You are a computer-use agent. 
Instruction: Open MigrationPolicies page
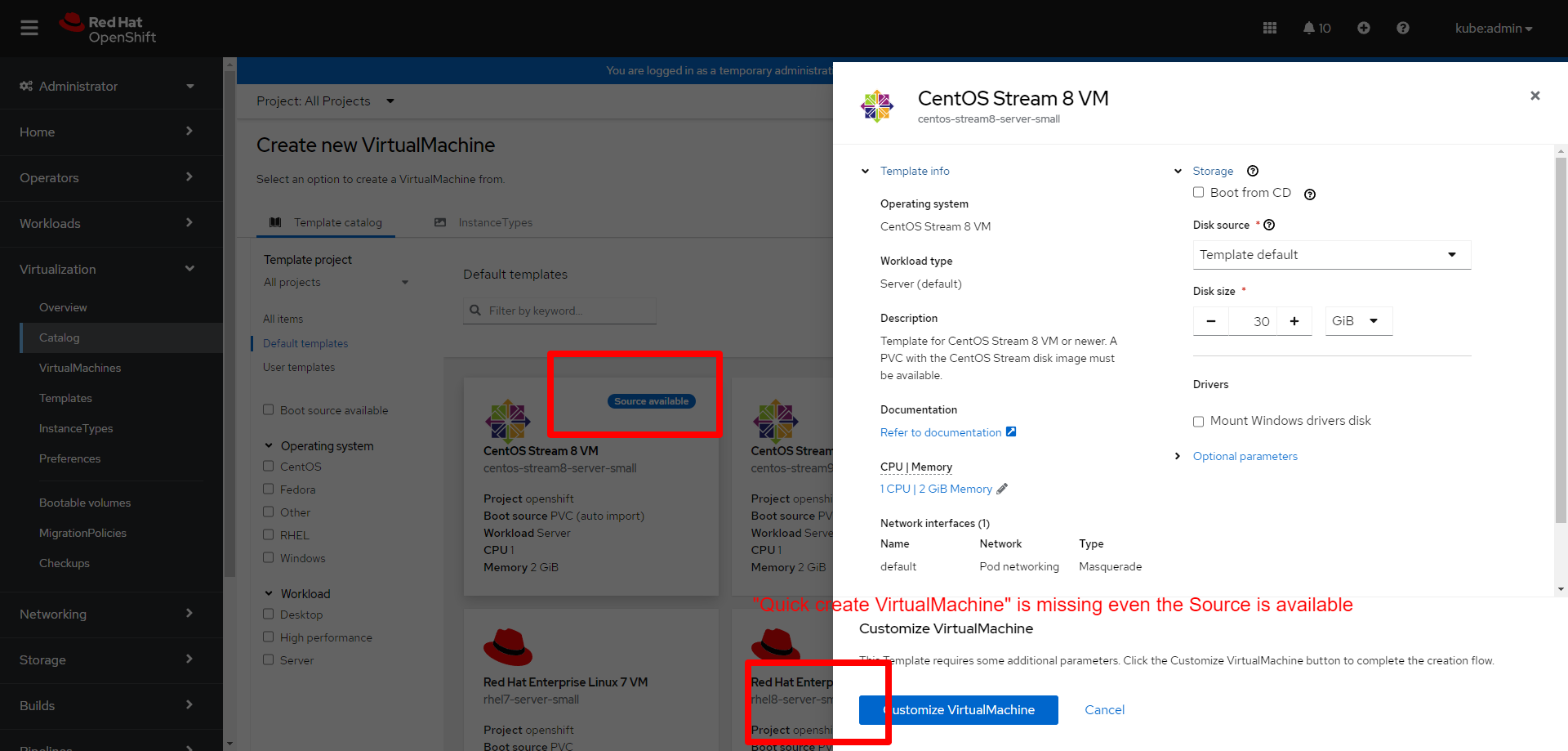[82, 534]
